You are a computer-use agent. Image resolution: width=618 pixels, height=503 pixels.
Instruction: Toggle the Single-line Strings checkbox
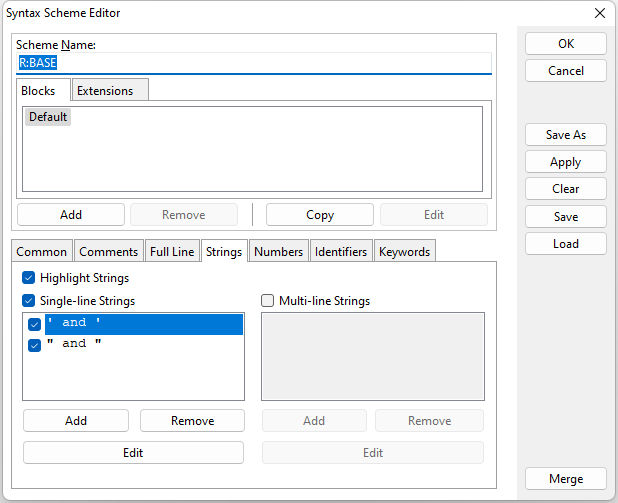coord(28,301)
